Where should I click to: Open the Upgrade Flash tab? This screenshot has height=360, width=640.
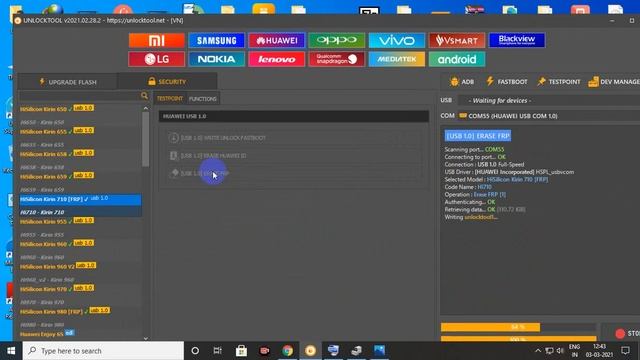pyautogui.click(x=68, y=82)
